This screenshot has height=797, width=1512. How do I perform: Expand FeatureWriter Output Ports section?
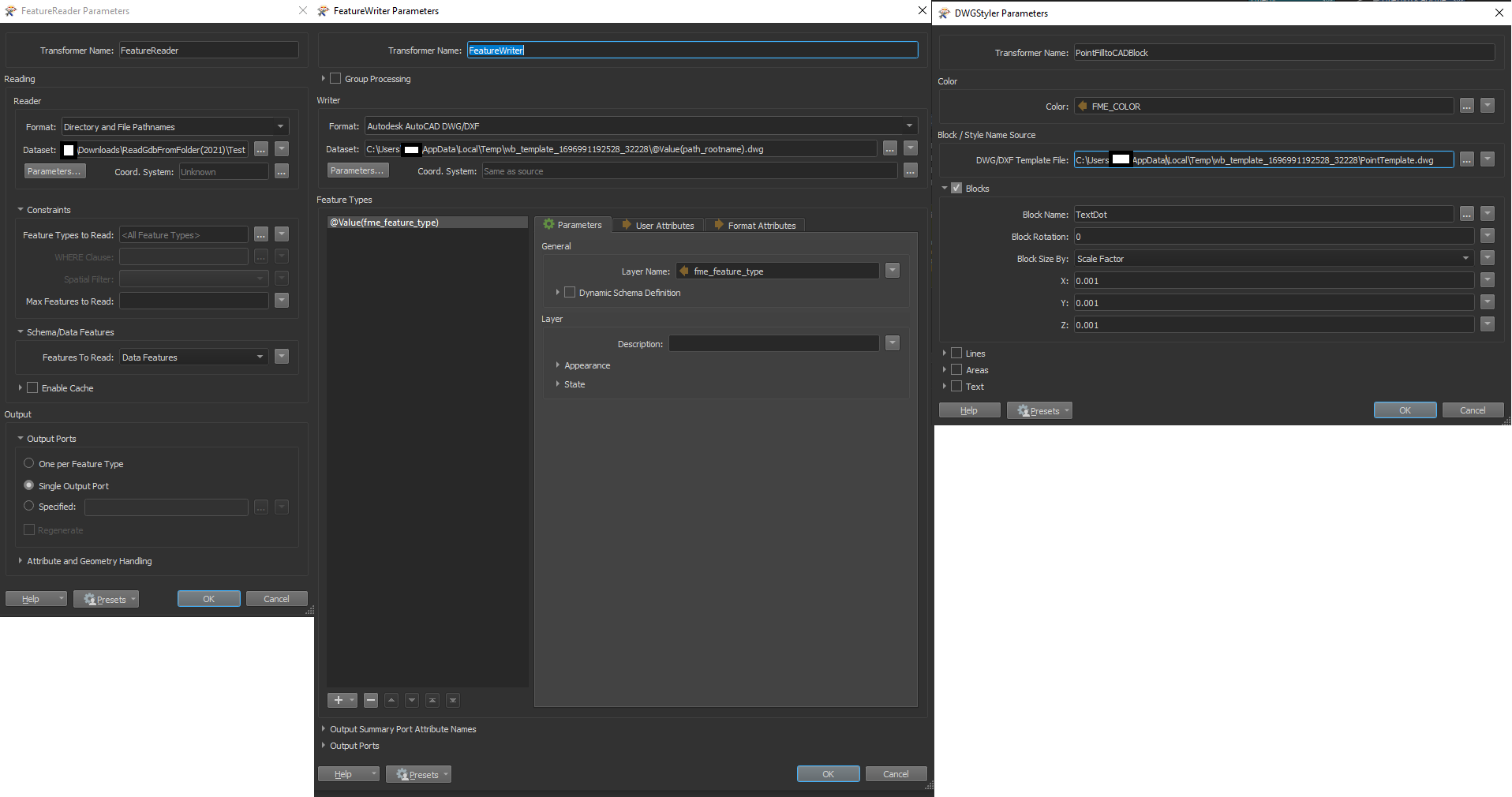(x=324, y=746)
